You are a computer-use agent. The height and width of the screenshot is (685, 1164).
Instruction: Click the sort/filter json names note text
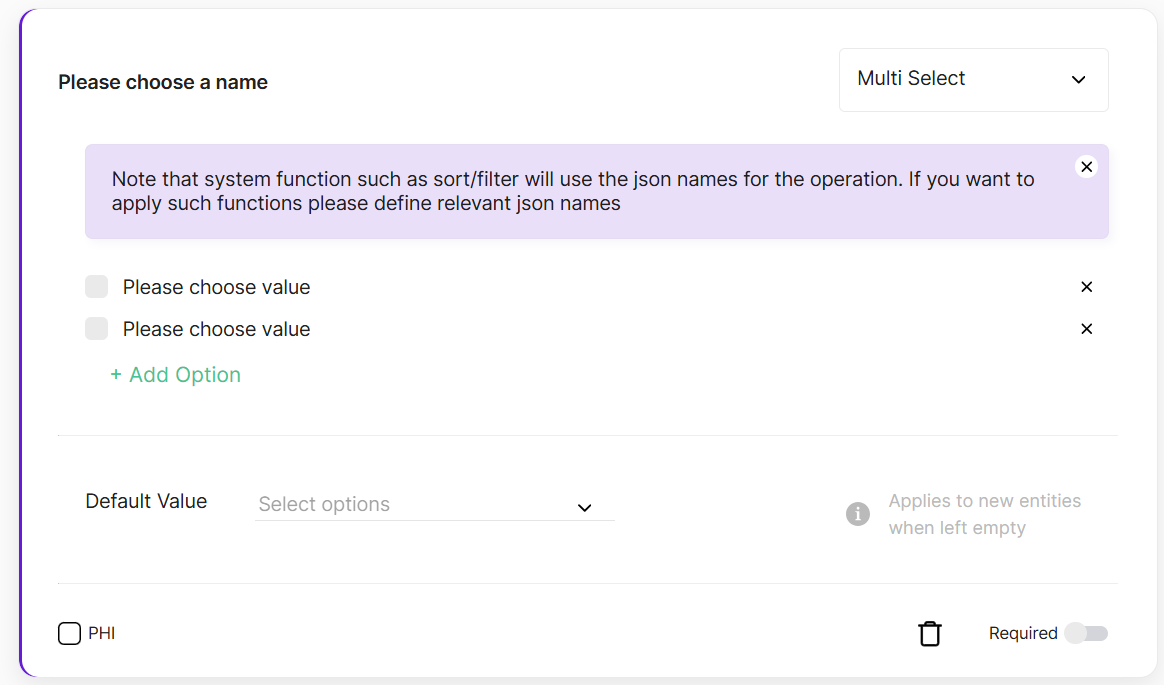572,191
